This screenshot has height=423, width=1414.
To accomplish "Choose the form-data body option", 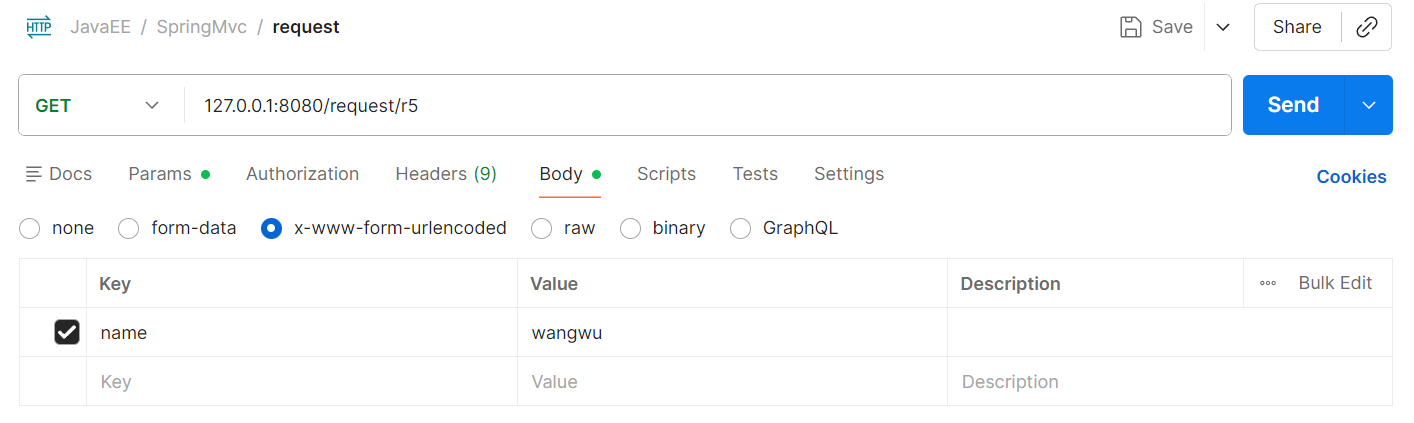I will (129, 228).
